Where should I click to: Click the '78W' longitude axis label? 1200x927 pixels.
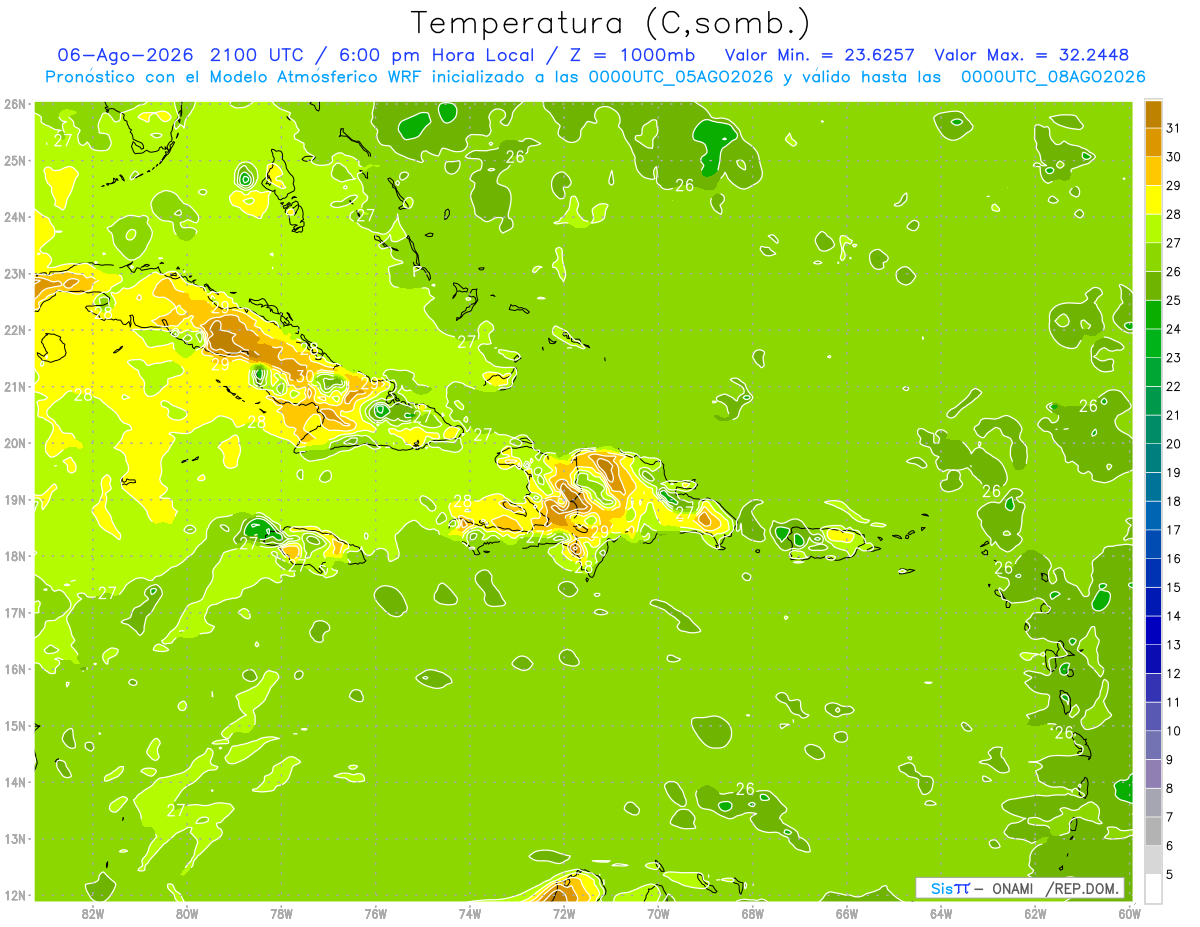coord(281,913)
